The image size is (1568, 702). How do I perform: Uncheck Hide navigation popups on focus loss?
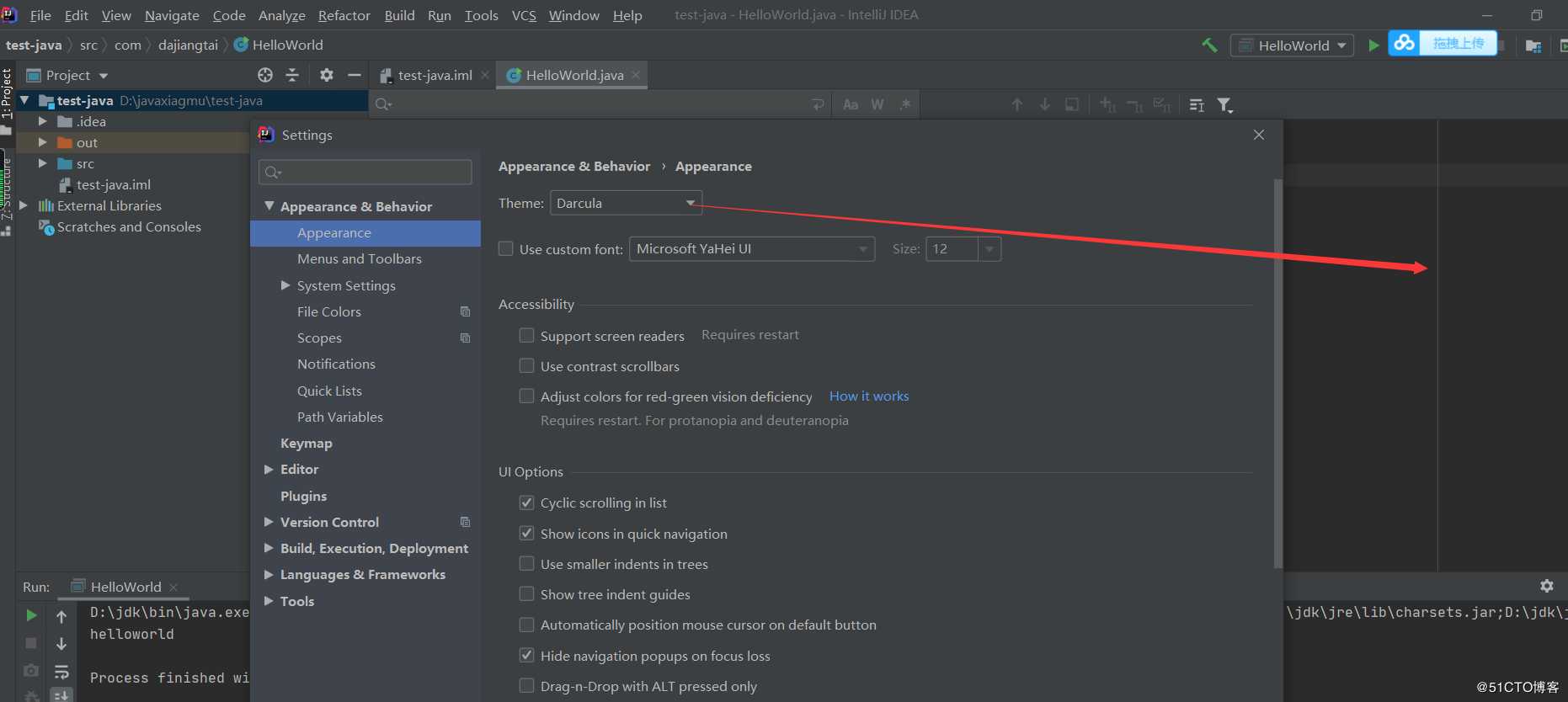[x=527, y=655]
